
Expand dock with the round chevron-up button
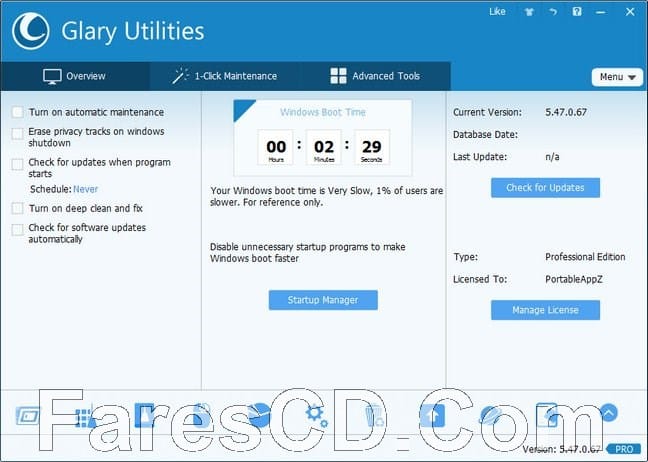point(608,412)
